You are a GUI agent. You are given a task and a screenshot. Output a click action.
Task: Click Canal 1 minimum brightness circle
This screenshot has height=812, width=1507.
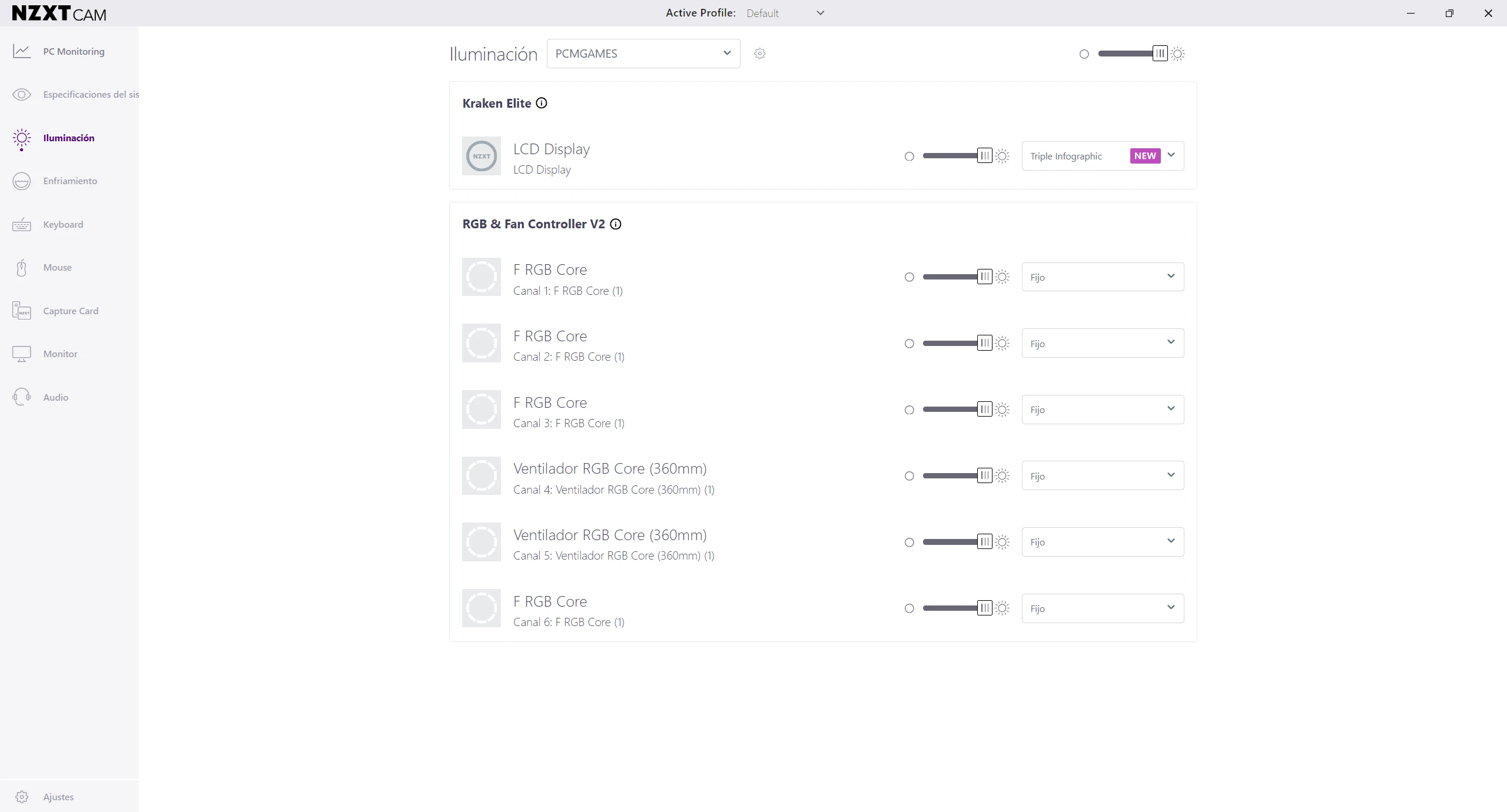(x=909, y=277)
